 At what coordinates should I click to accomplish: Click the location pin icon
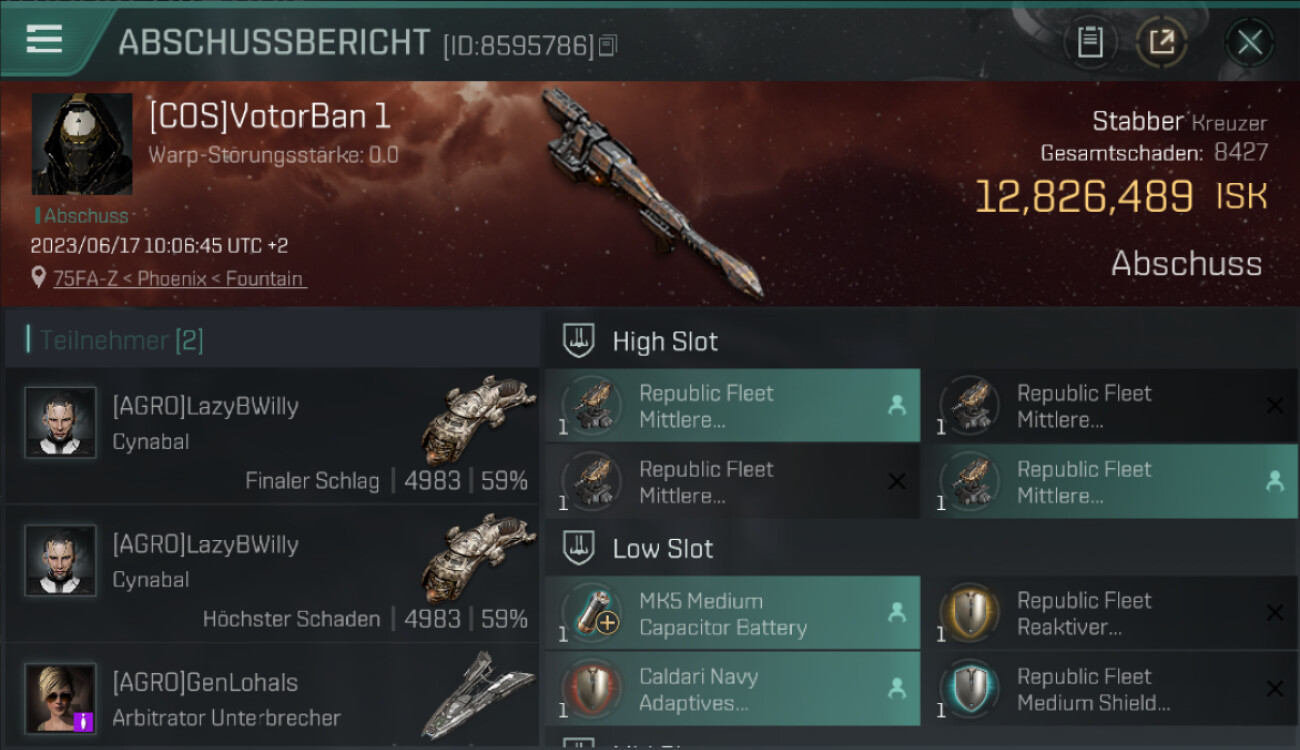pos(39,279)
